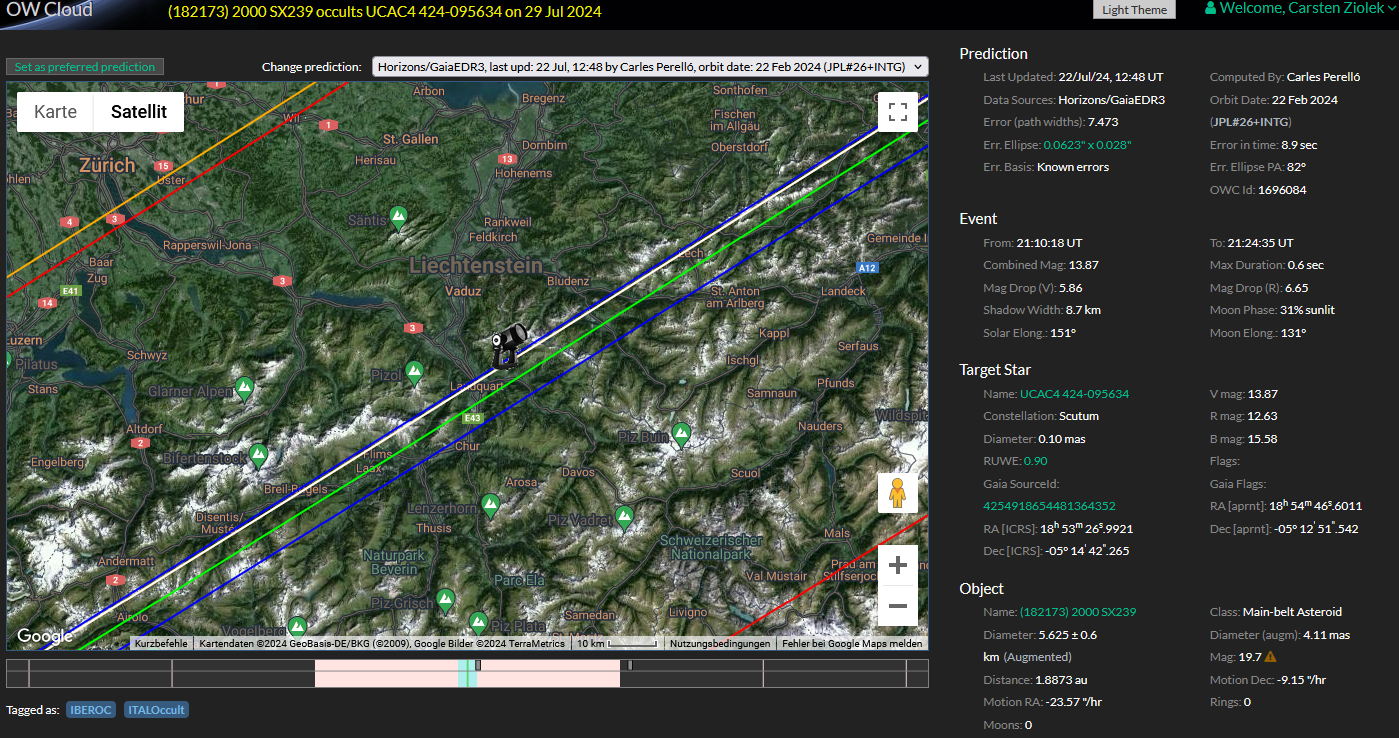Click the Bifertenstock mountain marker
The height and width of the screenshot is (738, 1399).
point(259,456)
